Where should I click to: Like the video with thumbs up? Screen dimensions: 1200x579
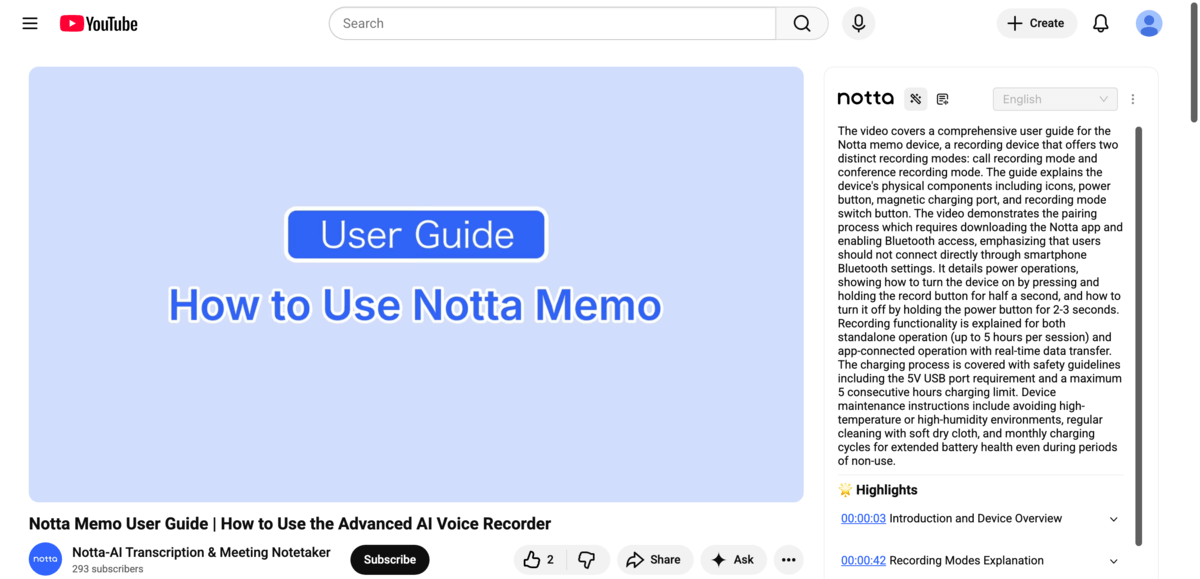[x=539, y=560]
